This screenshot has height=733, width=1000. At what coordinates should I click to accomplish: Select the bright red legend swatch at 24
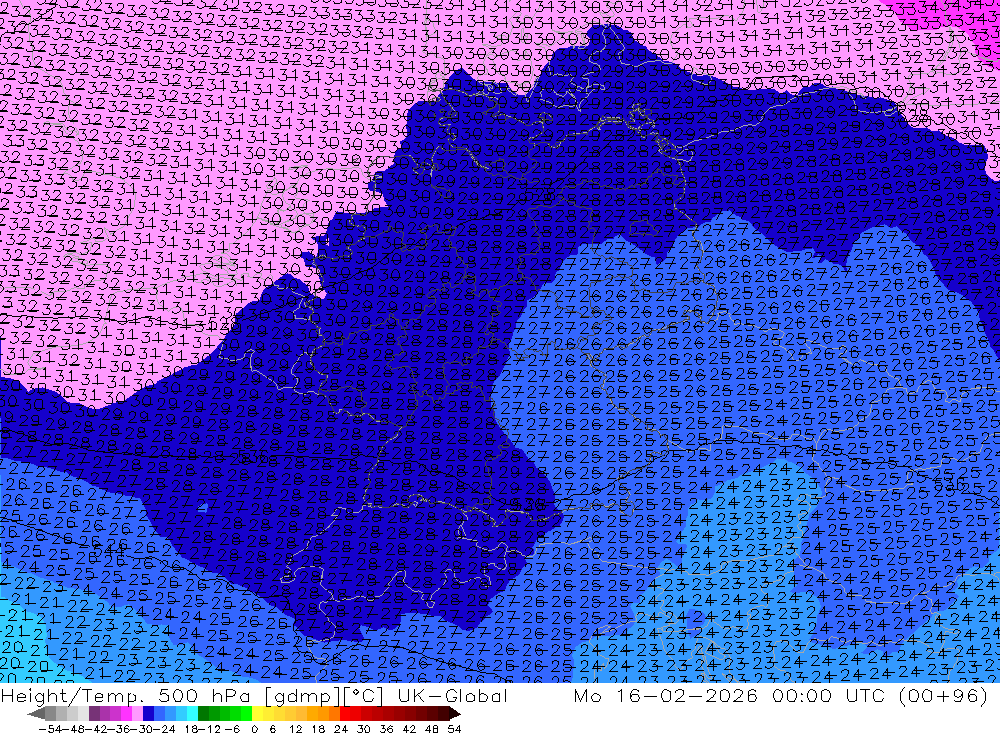point(345,714)
